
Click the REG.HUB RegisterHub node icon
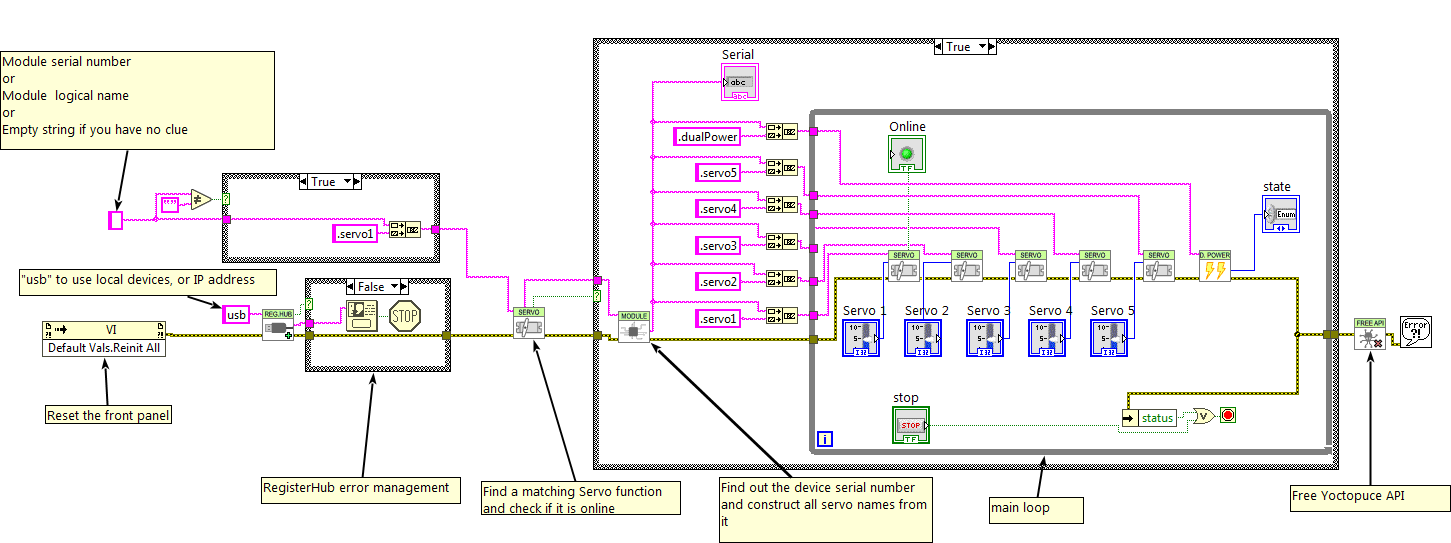click(279, 324)
